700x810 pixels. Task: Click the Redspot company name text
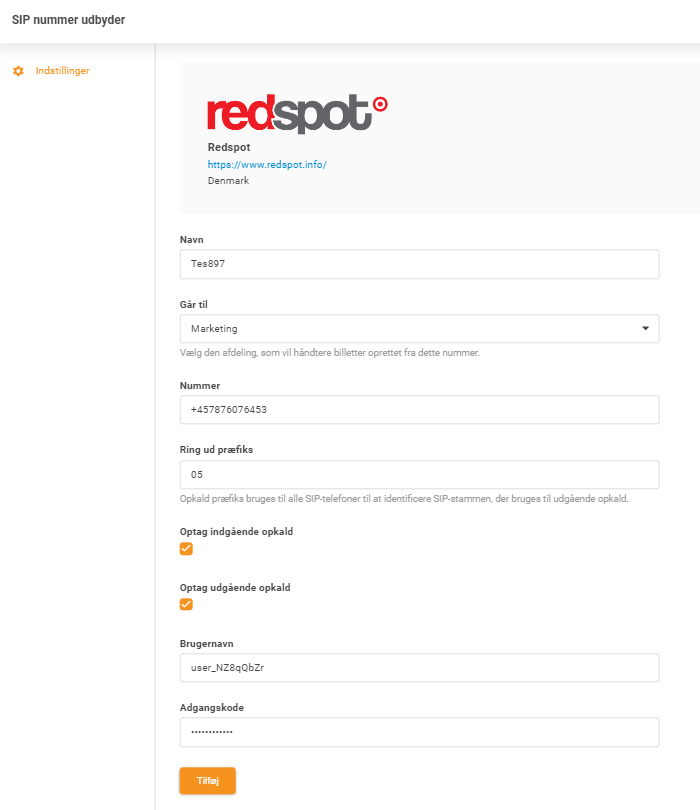229,146
